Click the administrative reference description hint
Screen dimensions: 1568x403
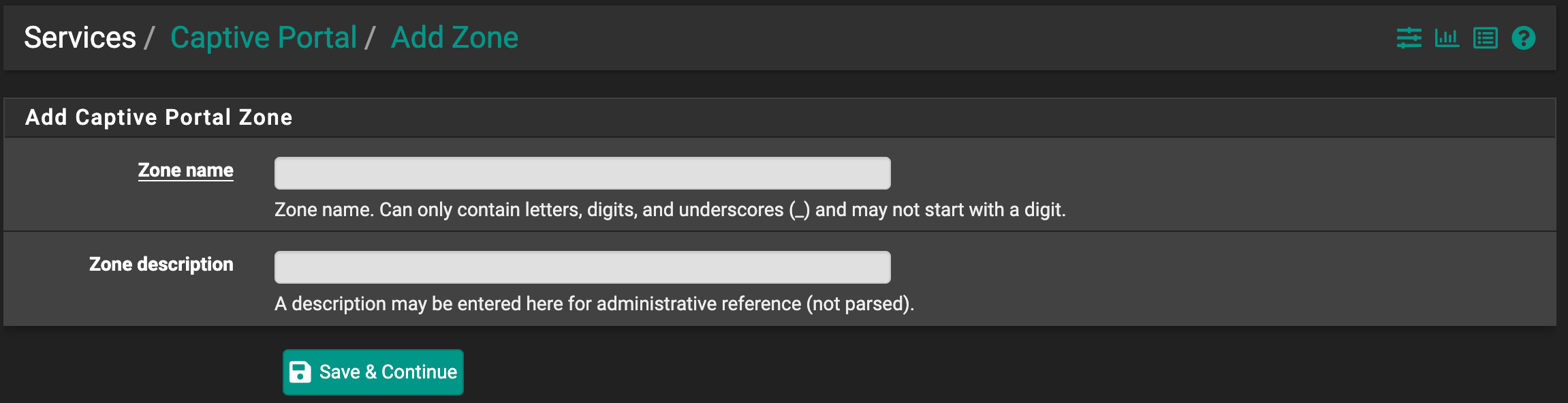(595, 304)
